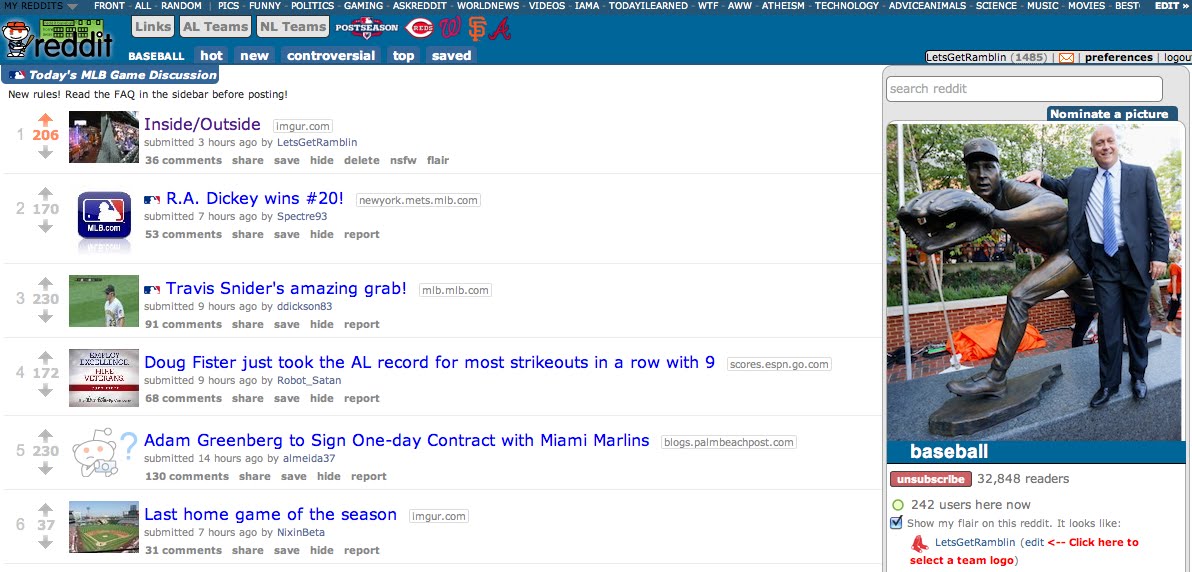Image resolution: width=1192 pixels, height=572 pixels.
Task: Upvote the Doug Fister strikeouts post
Action: coord(46,357)
